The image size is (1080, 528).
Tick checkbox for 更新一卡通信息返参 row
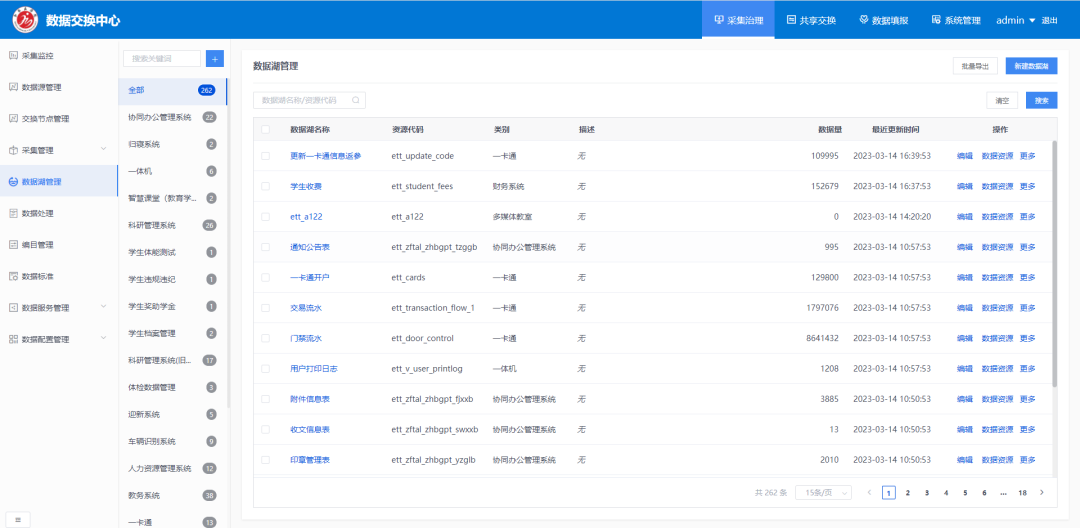pos(266,156)
